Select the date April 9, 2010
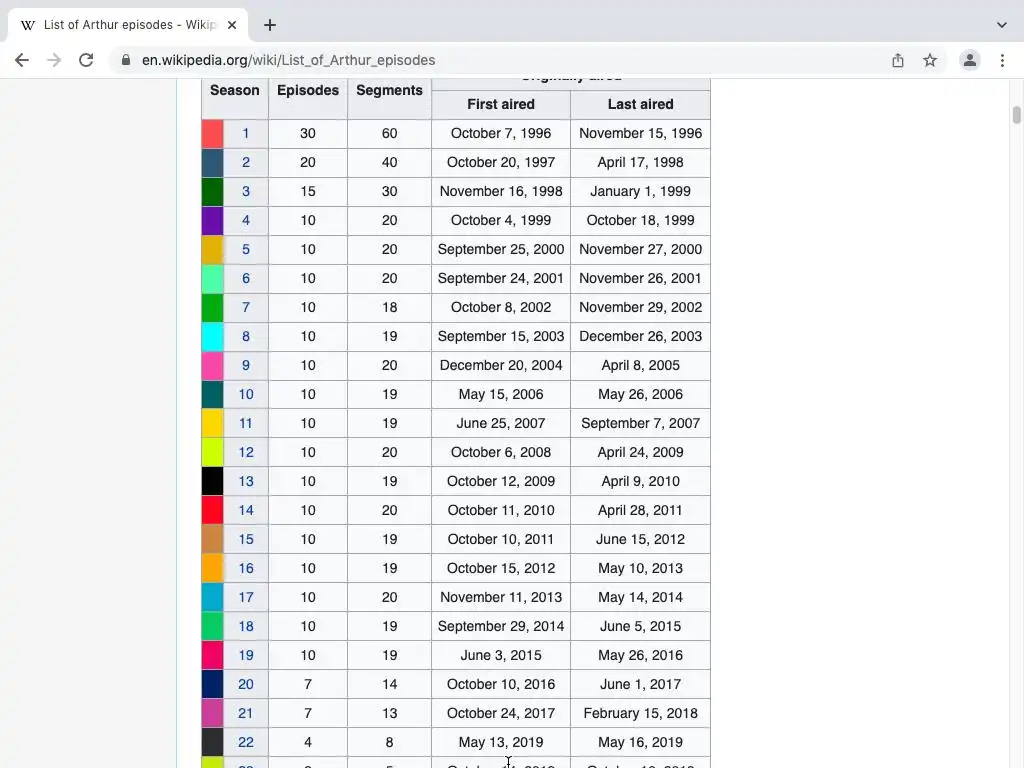This screenshot has width=1024, height=768. [641, 481]
